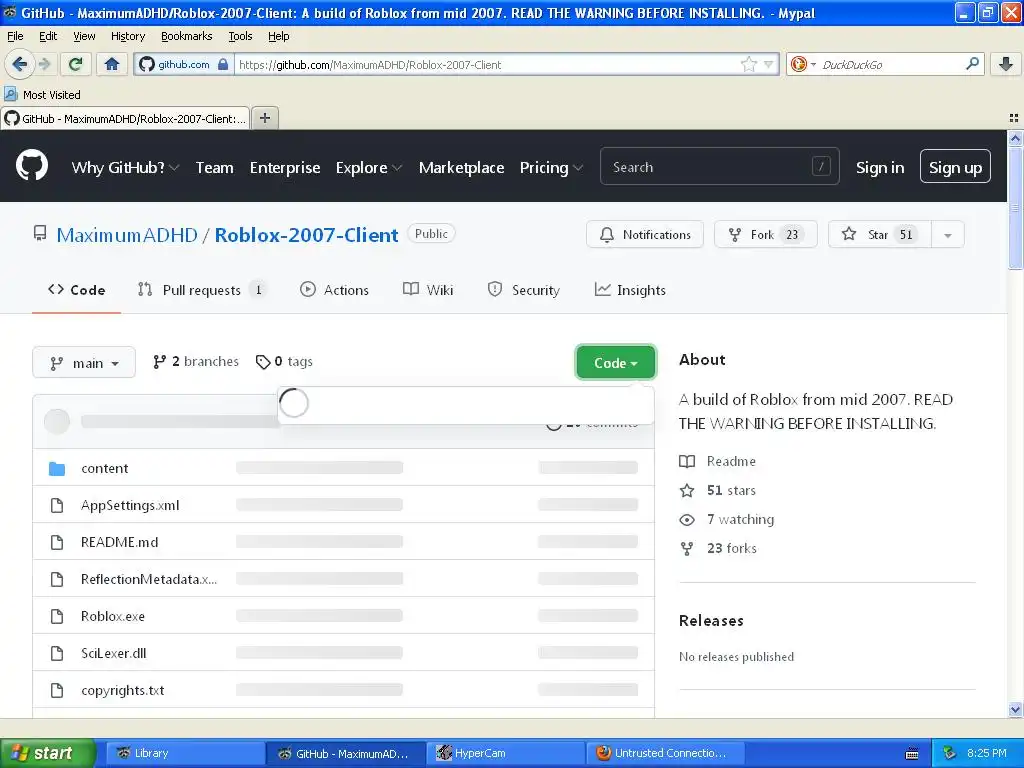Screen dimensions: 1024x768
Task: Click Sign in
Action: coord(880,168)
